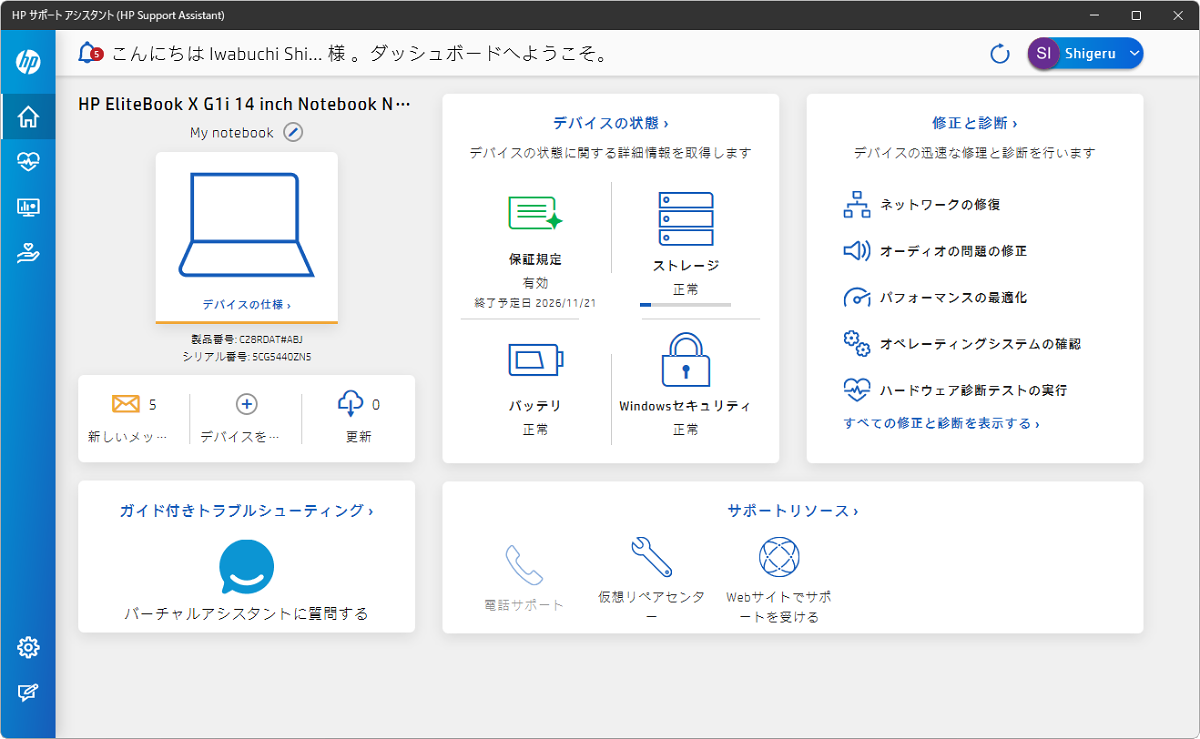Add a device with the plus icon
Screen dimensions: 1200x739
(x=246, y=404)
